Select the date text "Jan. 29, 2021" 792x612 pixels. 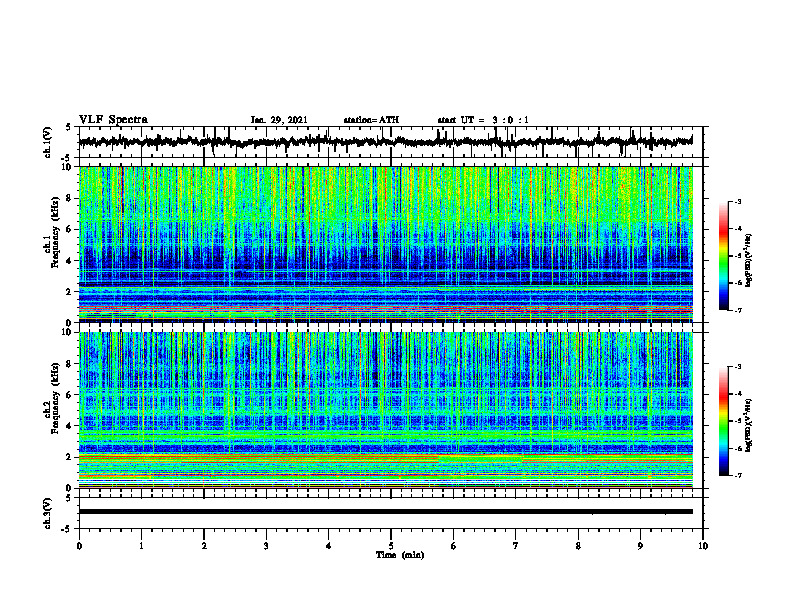[279, 120]
